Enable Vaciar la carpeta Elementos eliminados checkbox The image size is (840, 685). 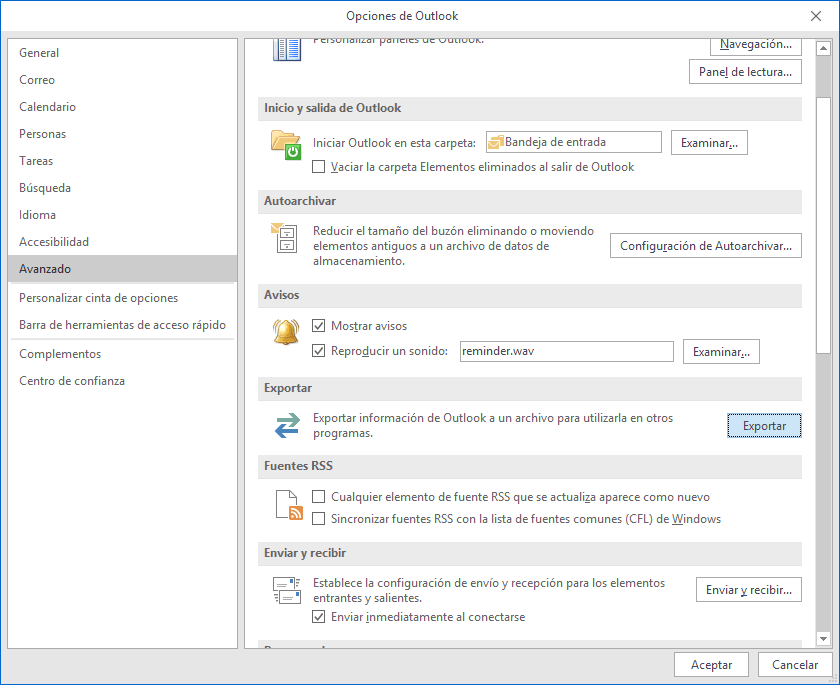click(318, 167)
